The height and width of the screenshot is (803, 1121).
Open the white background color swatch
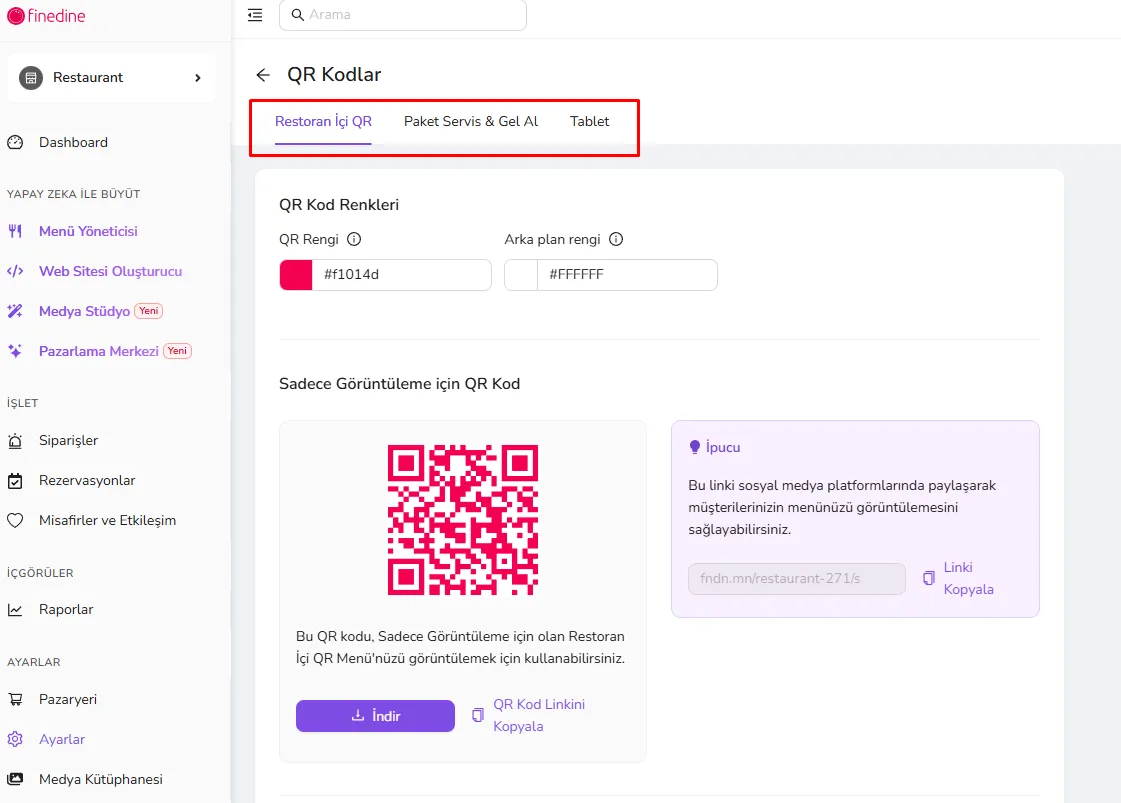click(x=521, y=275)
